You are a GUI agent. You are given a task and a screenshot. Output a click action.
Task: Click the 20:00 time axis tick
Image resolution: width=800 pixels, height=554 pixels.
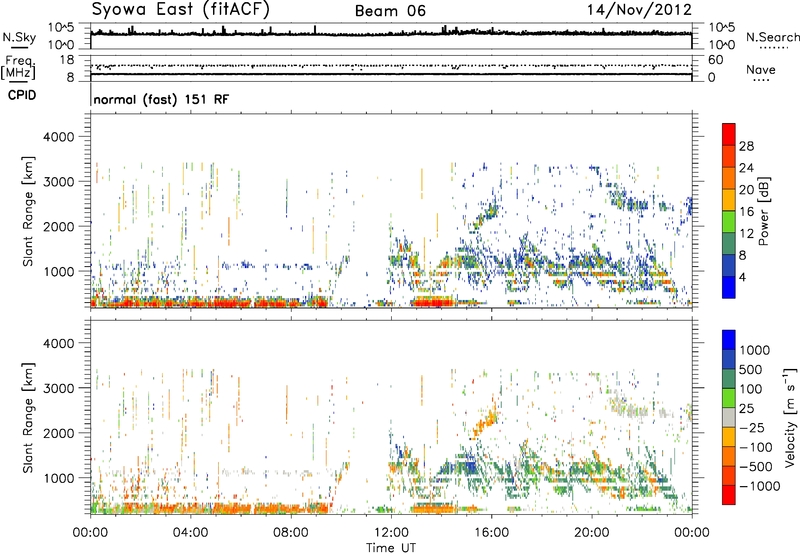click(591, 532)
